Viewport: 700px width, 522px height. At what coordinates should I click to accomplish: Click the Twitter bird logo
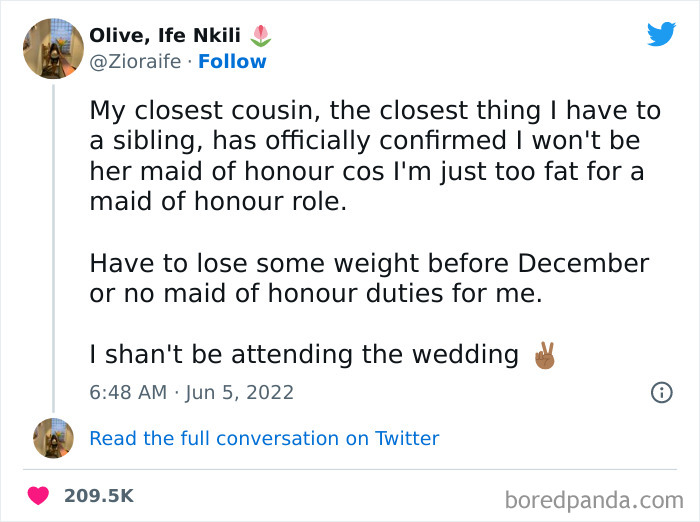pos(661,34)
